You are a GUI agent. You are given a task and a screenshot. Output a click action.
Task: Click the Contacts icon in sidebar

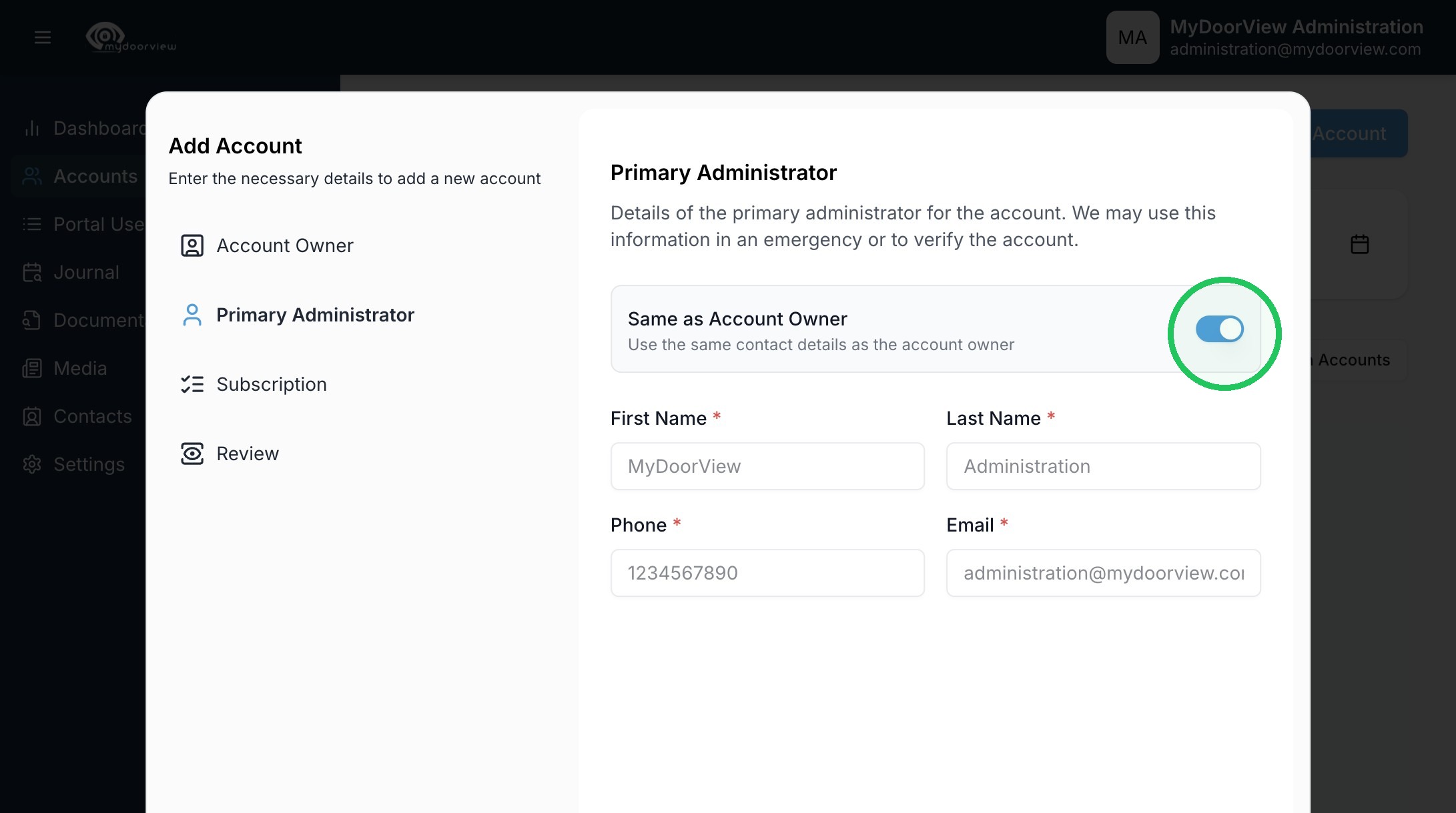[32, 416]
